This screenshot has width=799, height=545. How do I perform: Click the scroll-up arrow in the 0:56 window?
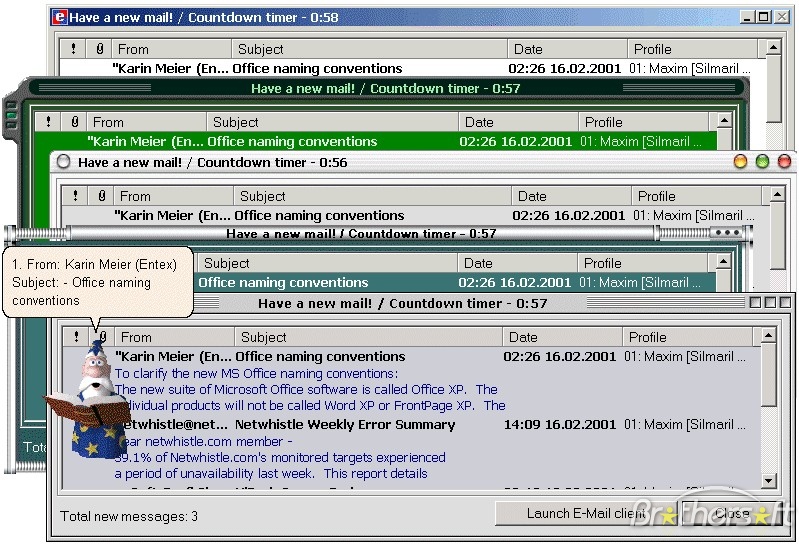pyautogui.click(x=777, y=195)
